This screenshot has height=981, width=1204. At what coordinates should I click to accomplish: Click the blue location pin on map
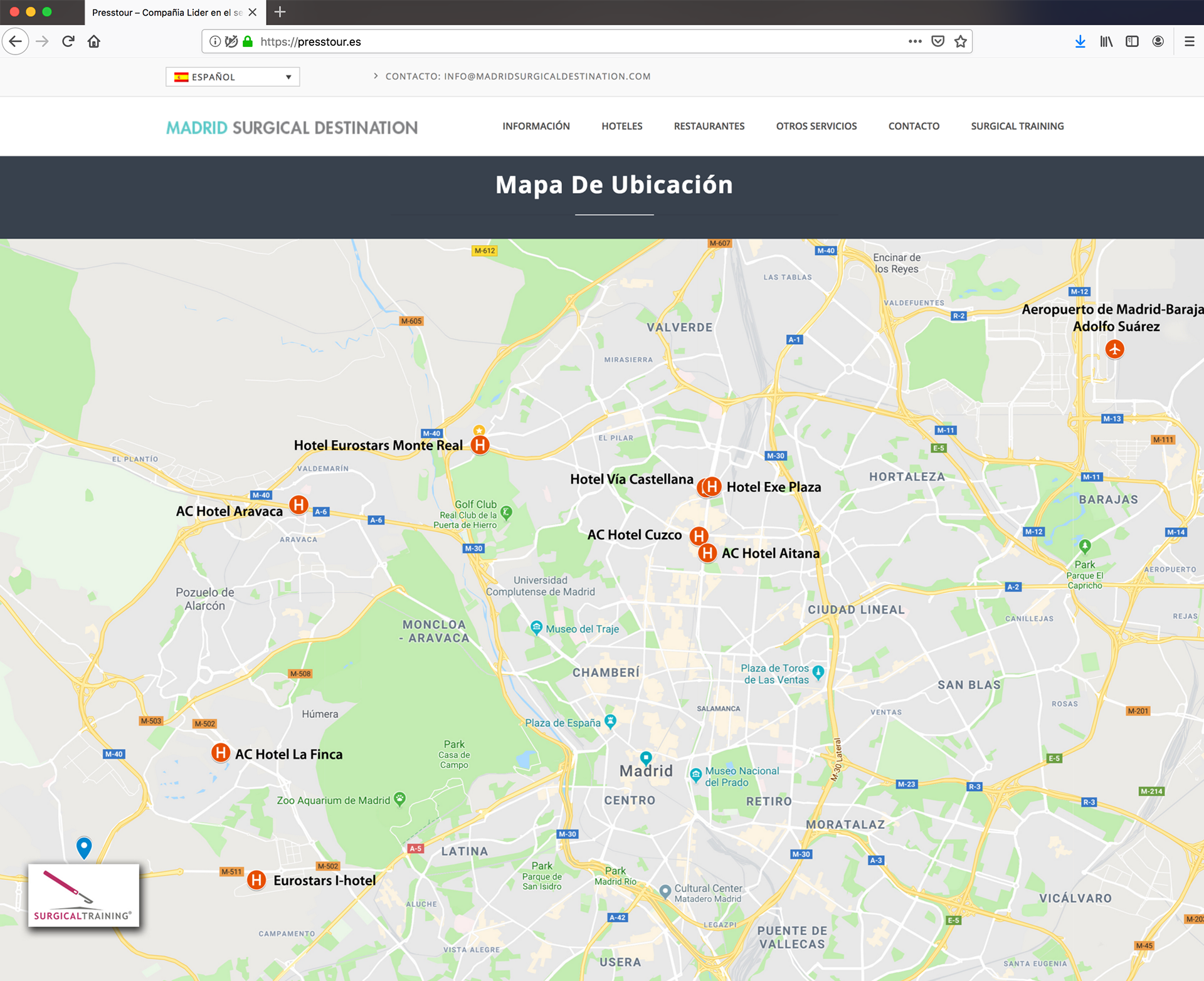84,846
